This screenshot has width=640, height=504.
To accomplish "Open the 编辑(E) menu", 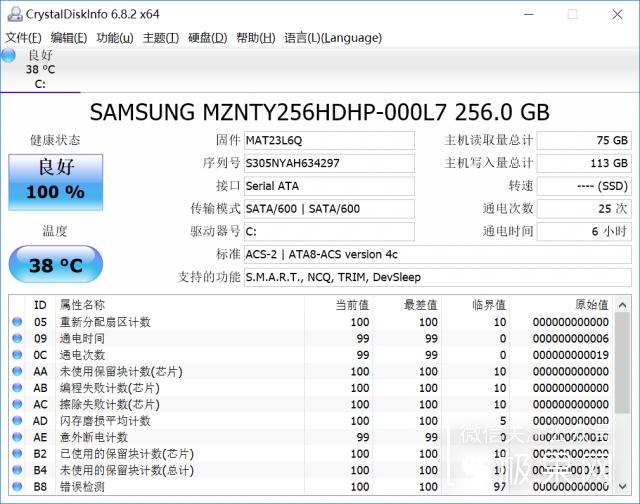I will 69,38.
